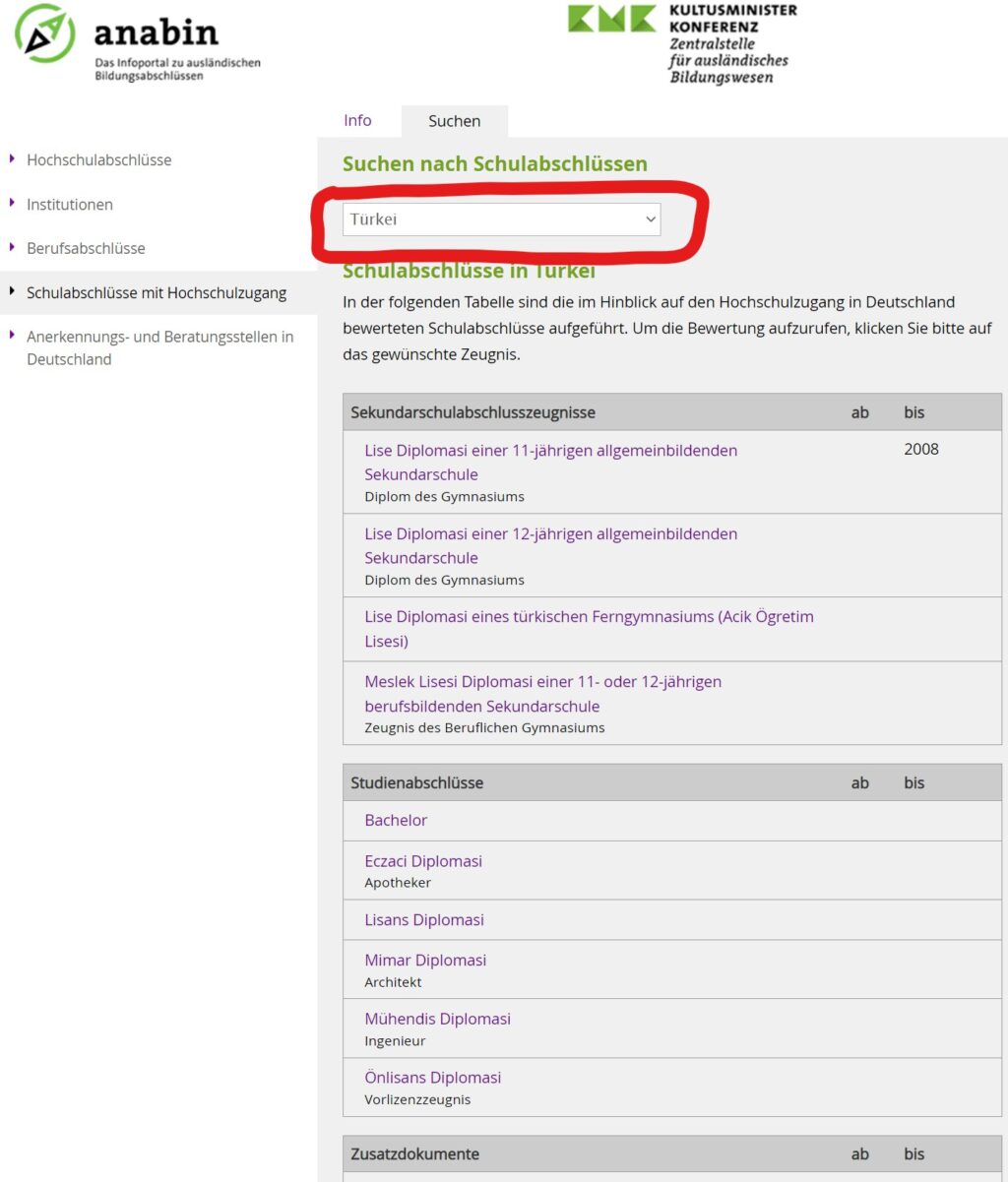1008x1182 pixels.
Task: Click the triangle icon next to Institutionen
Action: click(x=12, y=204)
